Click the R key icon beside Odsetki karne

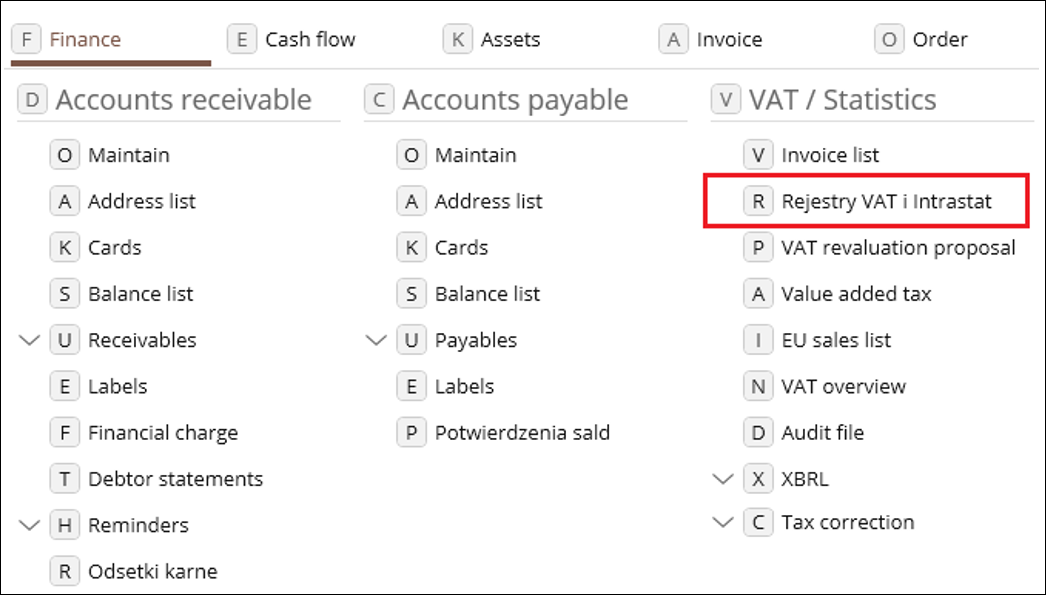65,572
